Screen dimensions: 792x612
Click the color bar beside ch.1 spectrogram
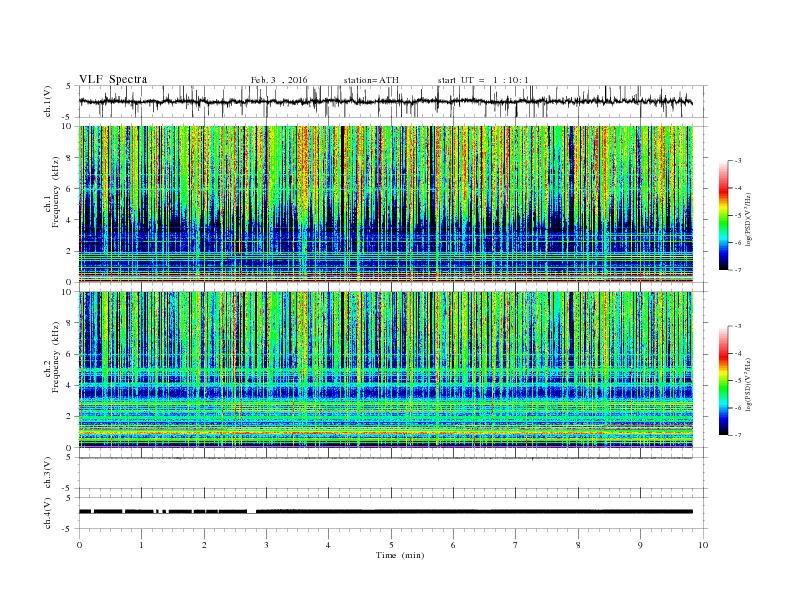point(724,215)
